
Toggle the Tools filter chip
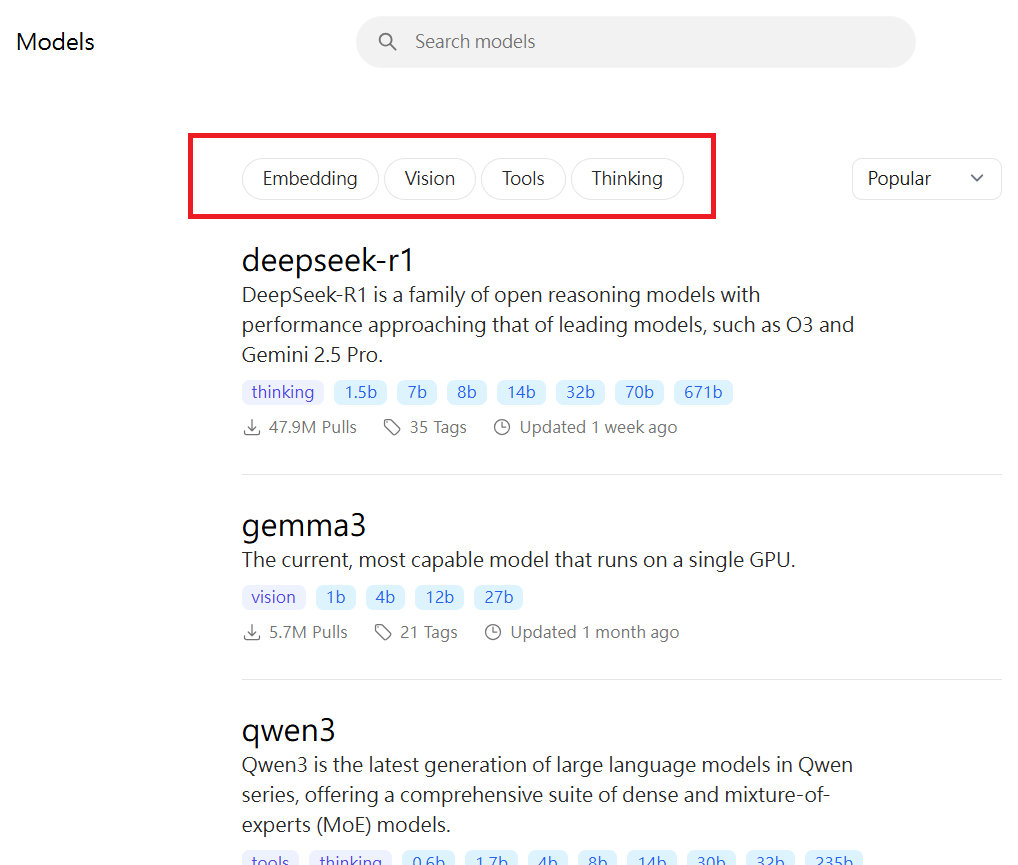point(523,179)
